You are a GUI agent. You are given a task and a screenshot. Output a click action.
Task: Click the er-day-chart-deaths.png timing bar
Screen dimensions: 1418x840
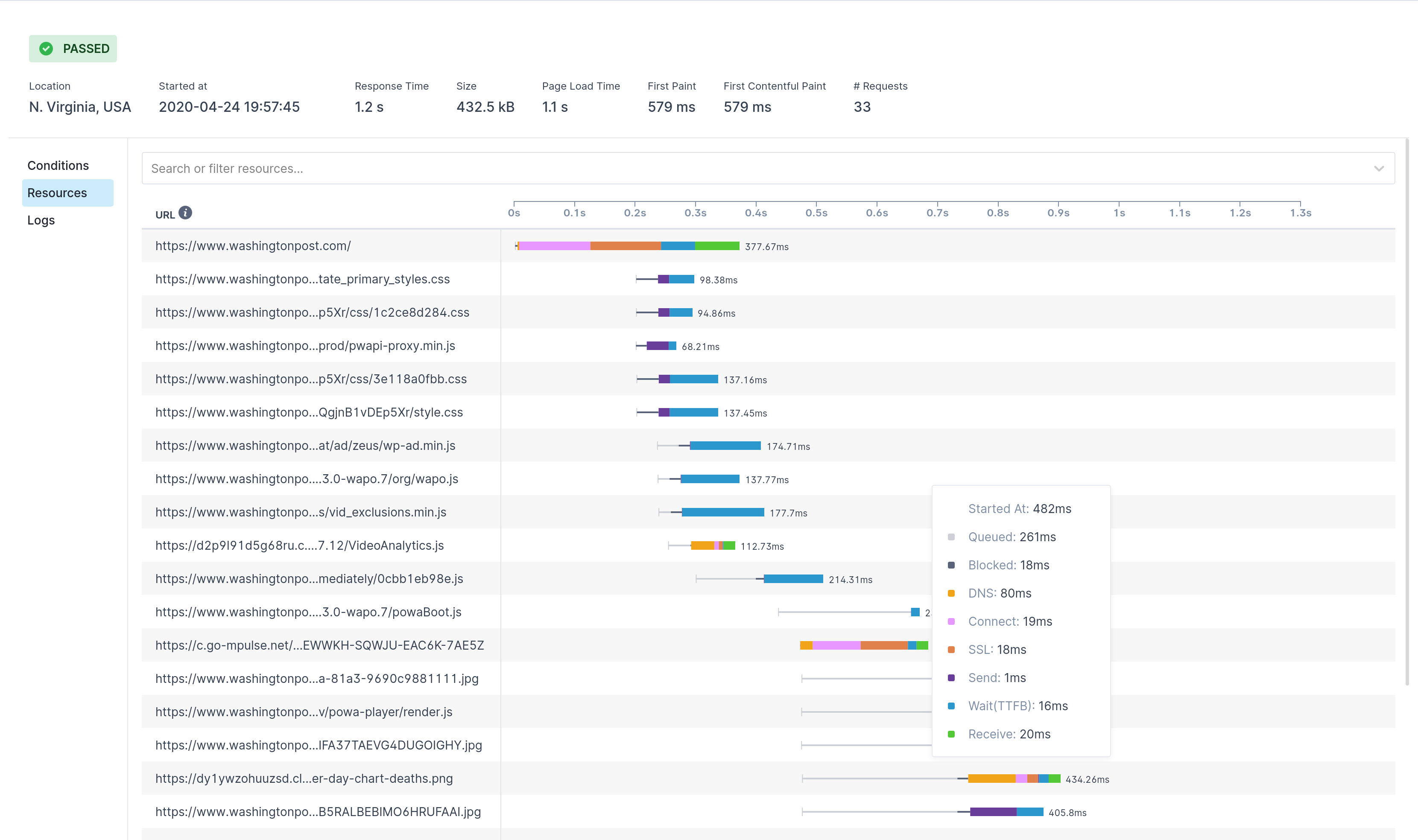(x=1013, y=779)
